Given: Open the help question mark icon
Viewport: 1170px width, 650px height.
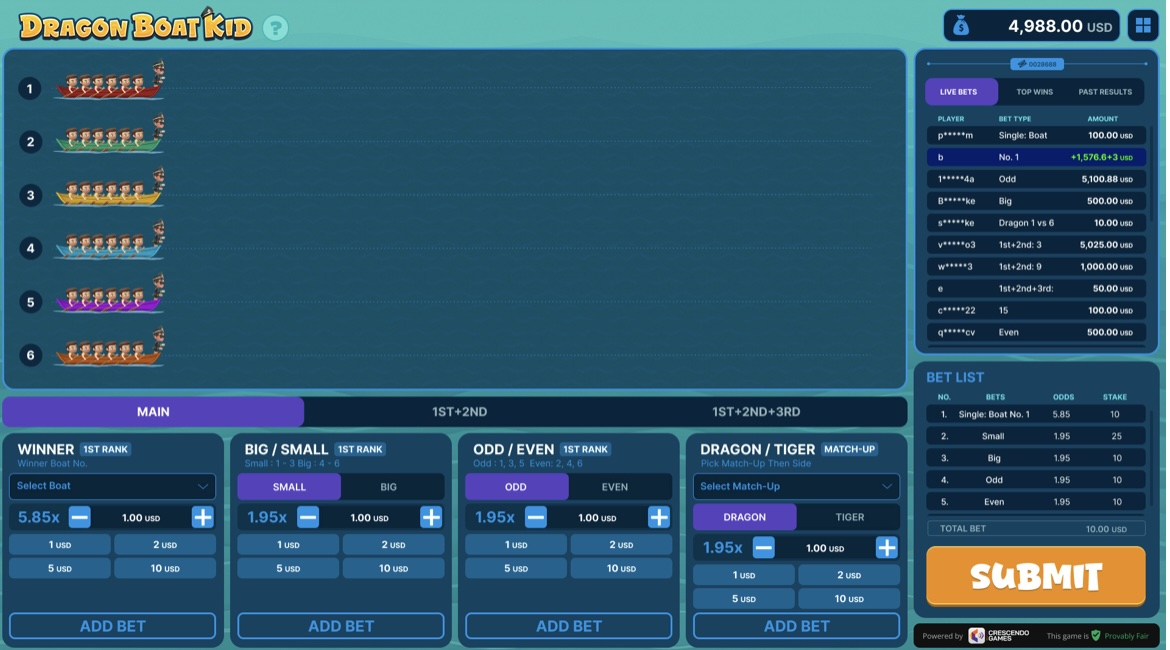Looking at the screenshot, I should click(275, 28).
